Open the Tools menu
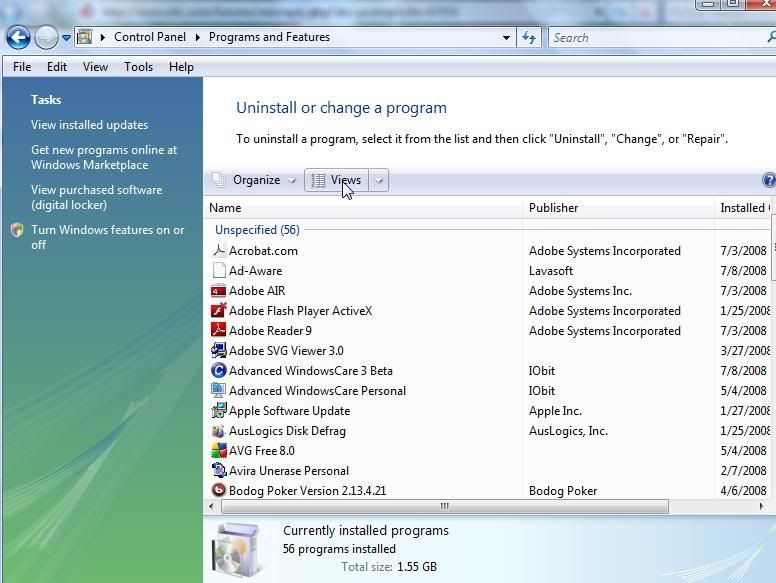 click(x=138, y=67)
